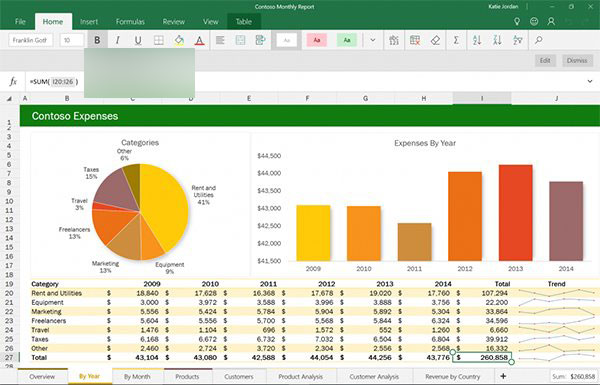
Task: Open the font size 10 box
Action: 72,40
